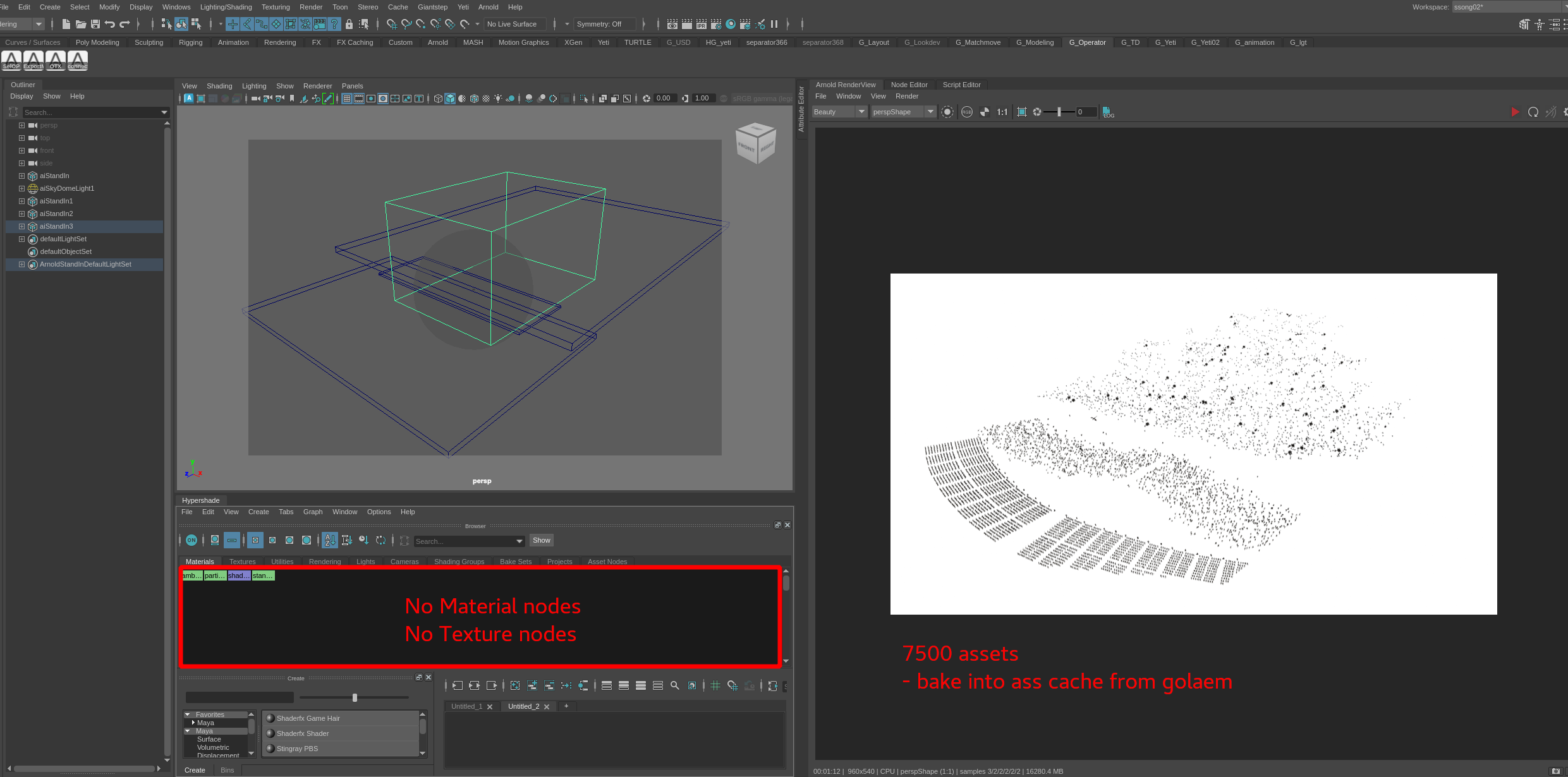Click the Show button in Hypershade browser
Image resolution: width=1568 pixels, height=777 pixels.
[x=541, y=541]
